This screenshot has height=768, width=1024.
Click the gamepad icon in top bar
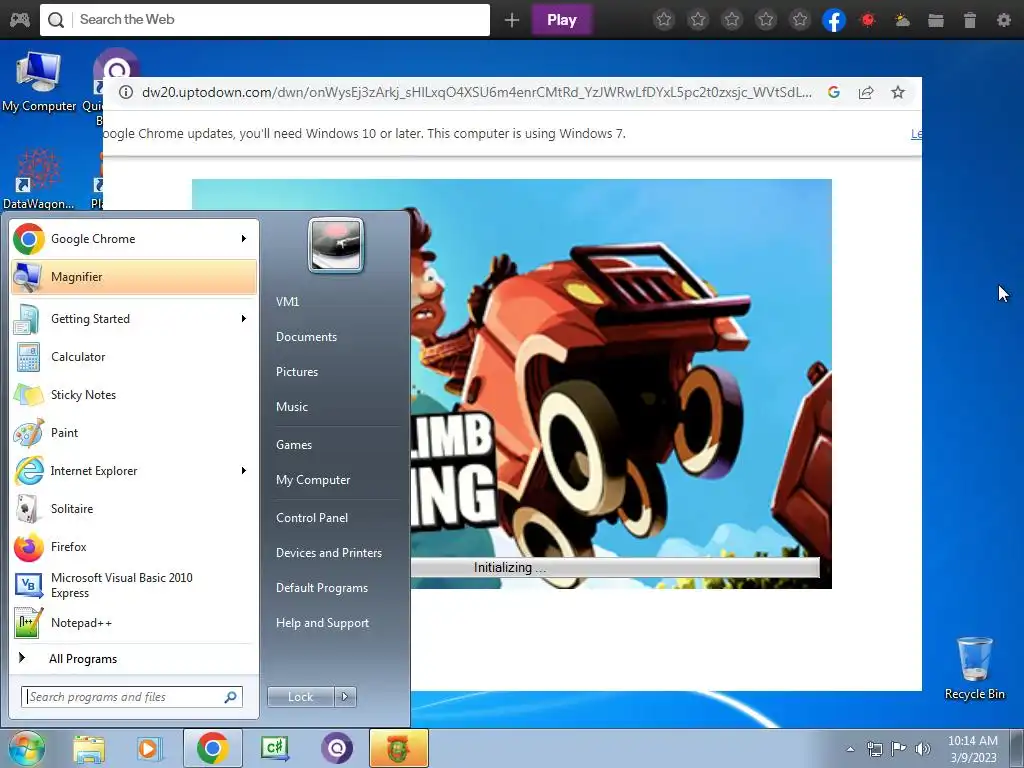[20, 20]
